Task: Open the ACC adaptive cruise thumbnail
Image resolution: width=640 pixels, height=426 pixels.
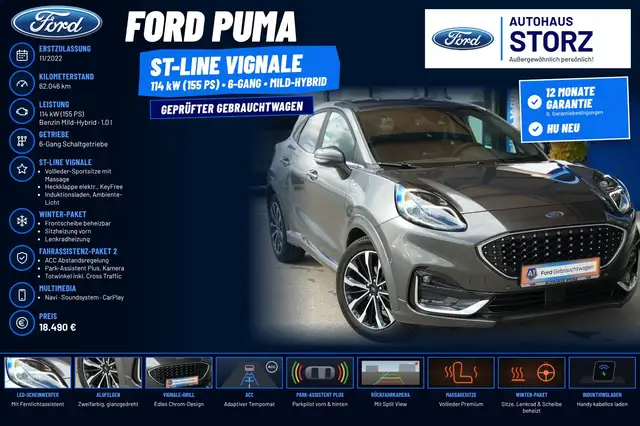Action: point(249,373)
